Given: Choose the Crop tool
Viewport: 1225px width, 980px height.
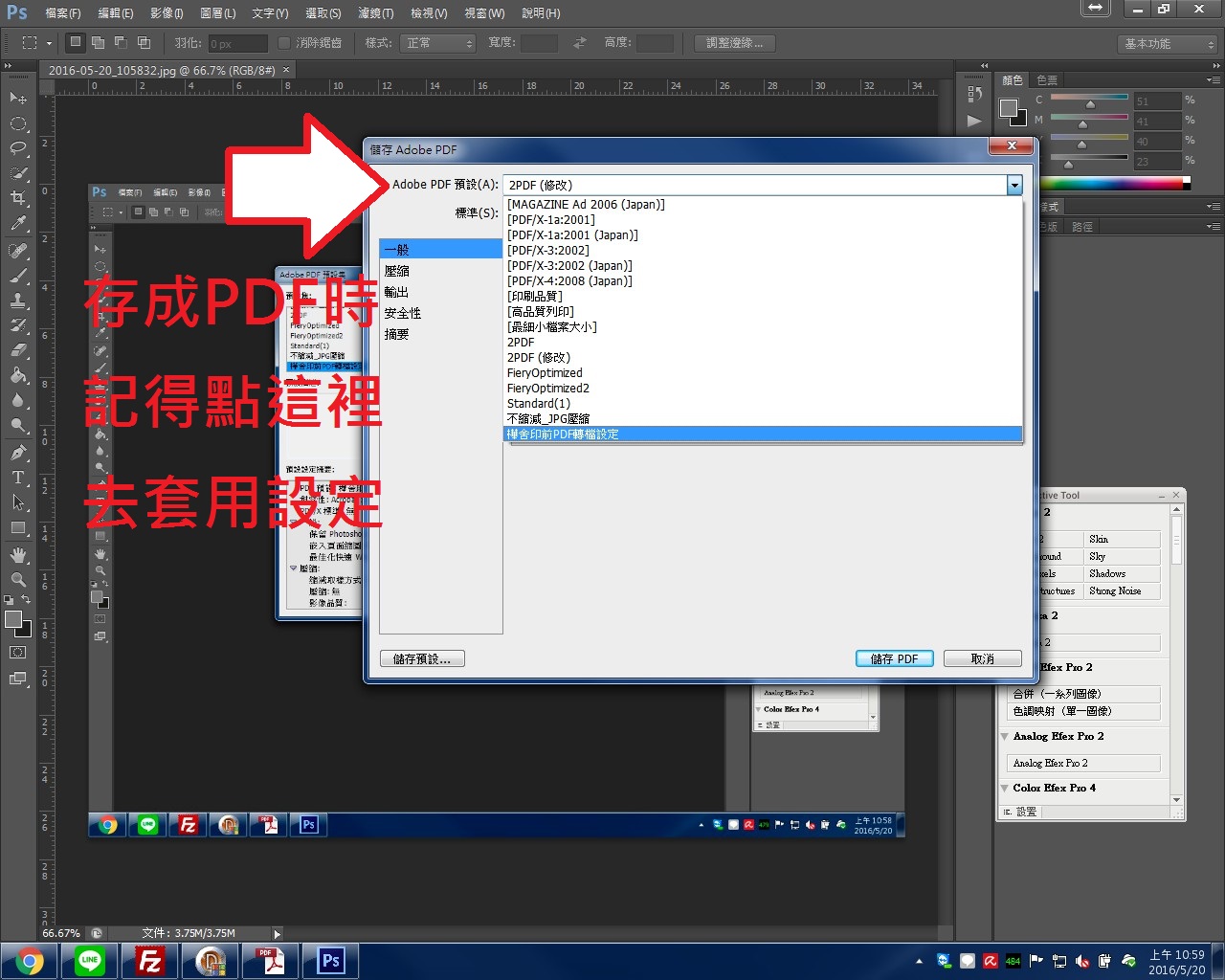Looking at the screenshot, I should click(18, 198).
